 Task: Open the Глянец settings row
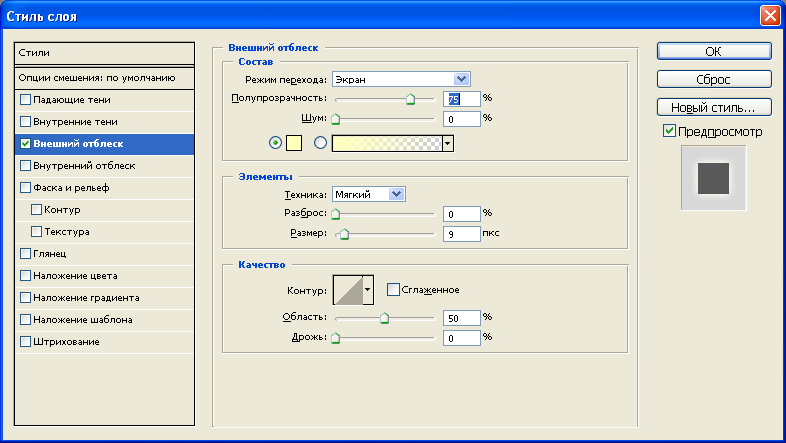[104, 254]
